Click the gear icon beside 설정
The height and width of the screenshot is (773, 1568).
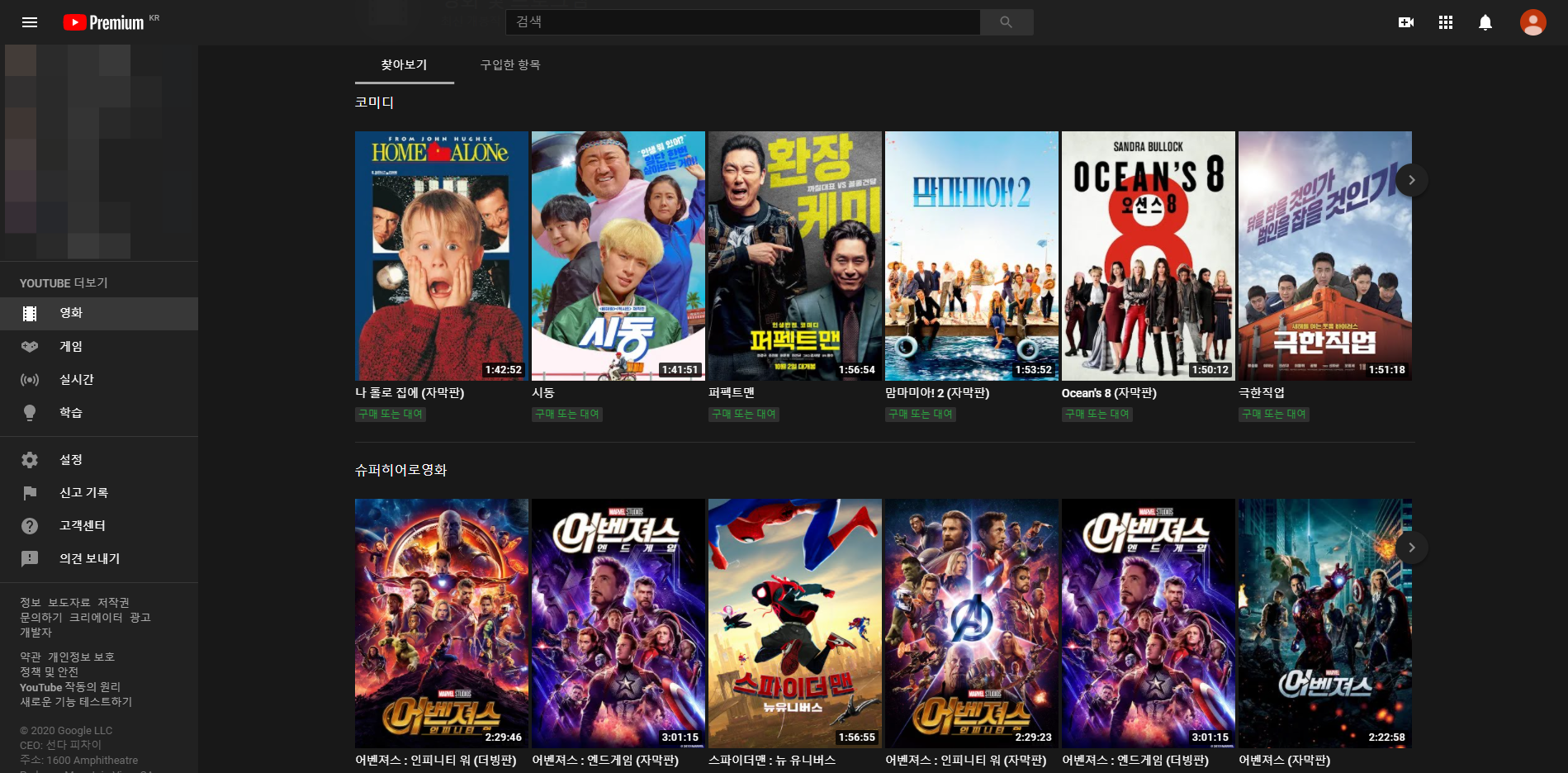click(x=30, y=460)
